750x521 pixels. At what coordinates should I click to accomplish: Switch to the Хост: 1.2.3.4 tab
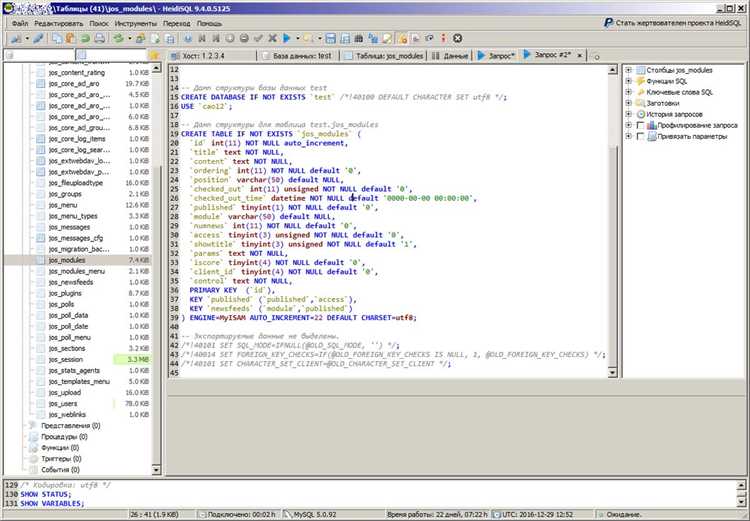click(x=211, y=56)
